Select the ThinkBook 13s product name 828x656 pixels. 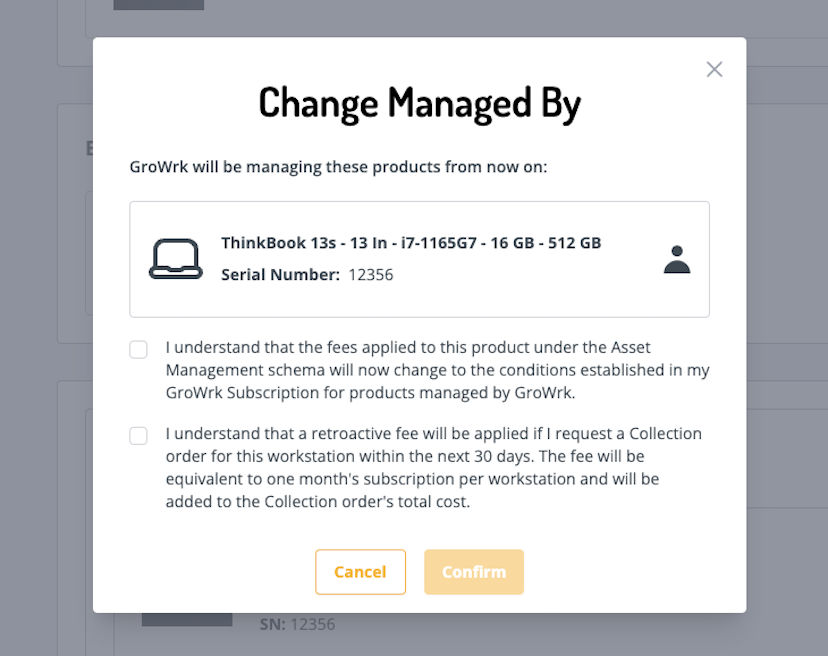point(410,243)
